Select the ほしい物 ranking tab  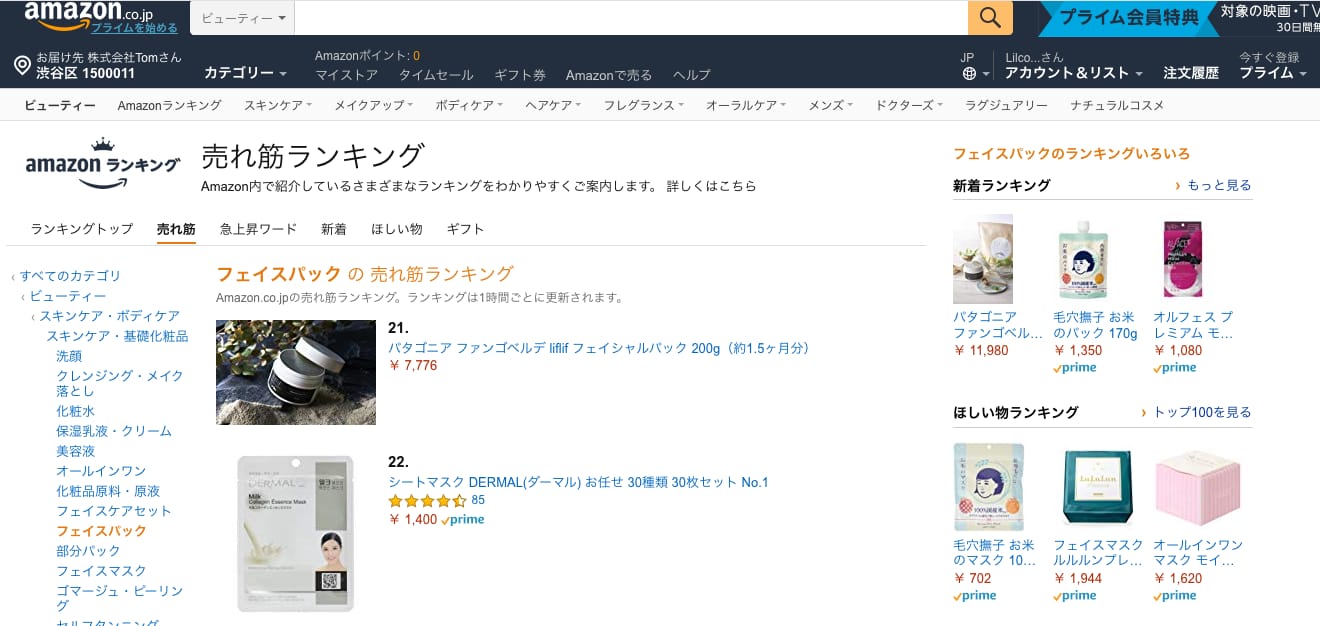(397, 229)
